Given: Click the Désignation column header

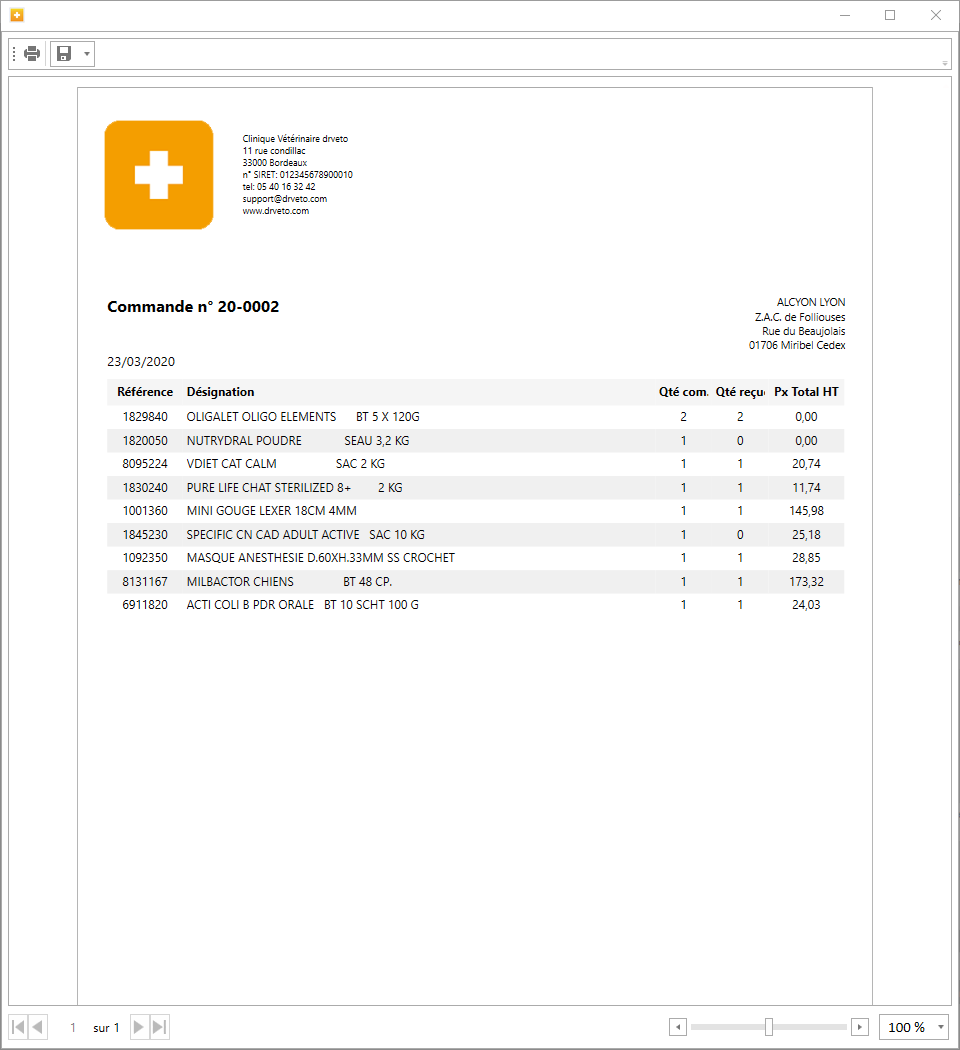Looking at the screenshot, I should click(x=220, y=392).
